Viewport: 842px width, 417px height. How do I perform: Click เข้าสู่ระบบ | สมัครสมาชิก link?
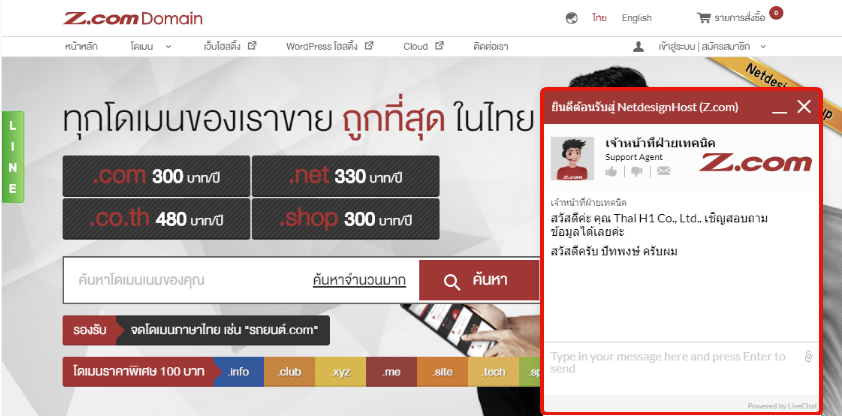[704, 47]
